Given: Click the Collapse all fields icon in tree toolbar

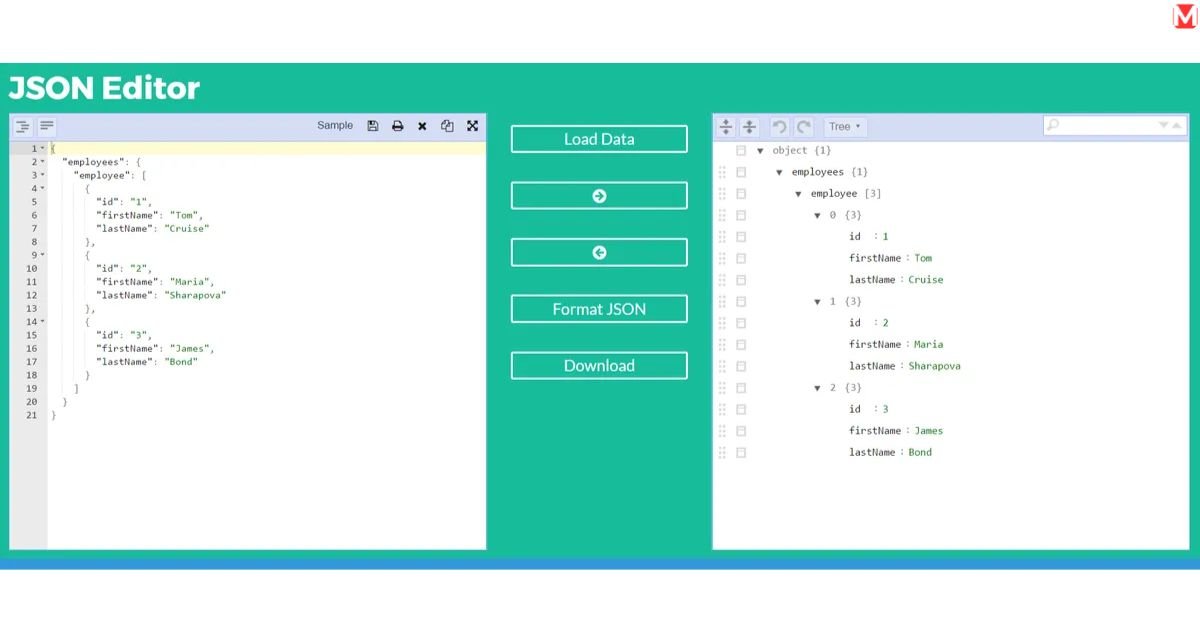Looking at the screenshot, I should coord(748,127).
